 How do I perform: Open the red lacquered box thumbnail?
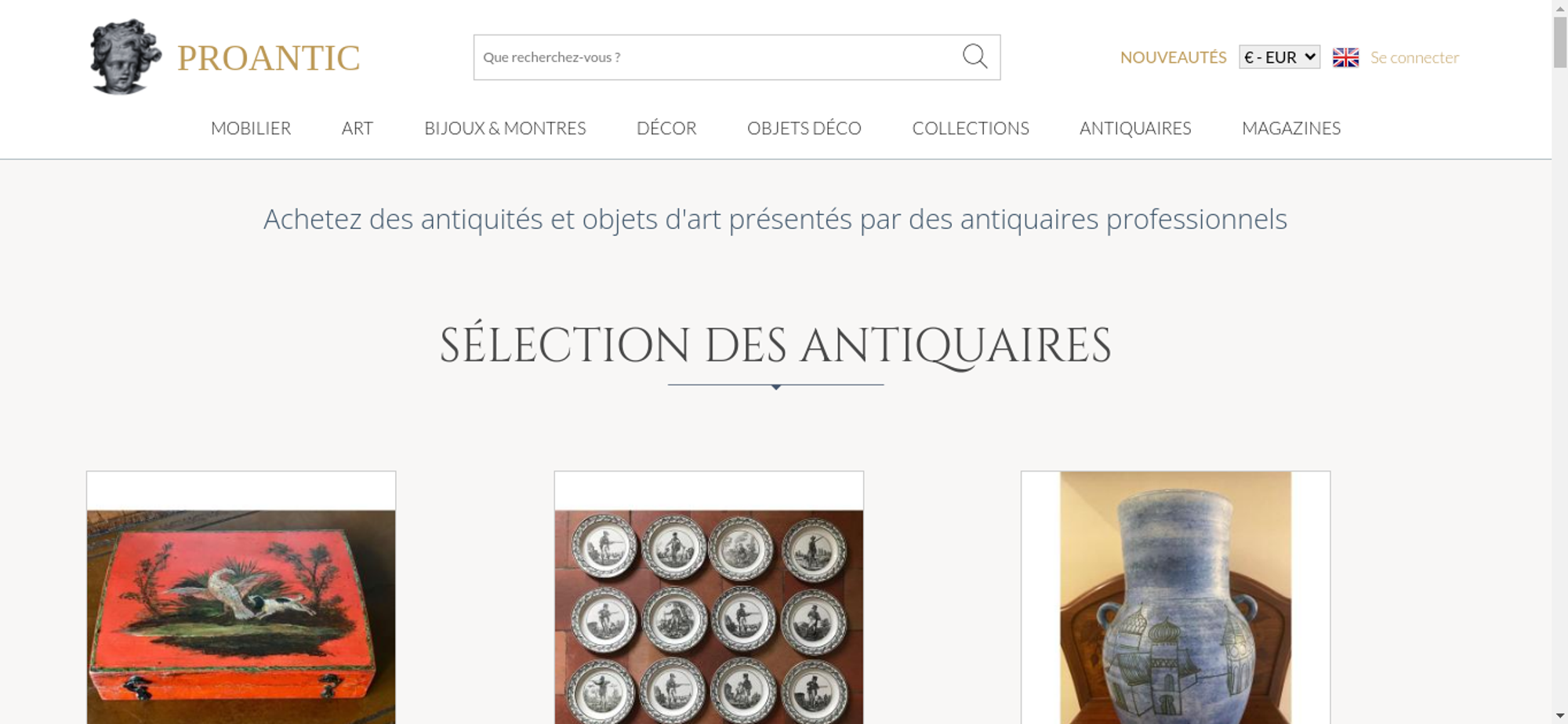tap(241, 598)
